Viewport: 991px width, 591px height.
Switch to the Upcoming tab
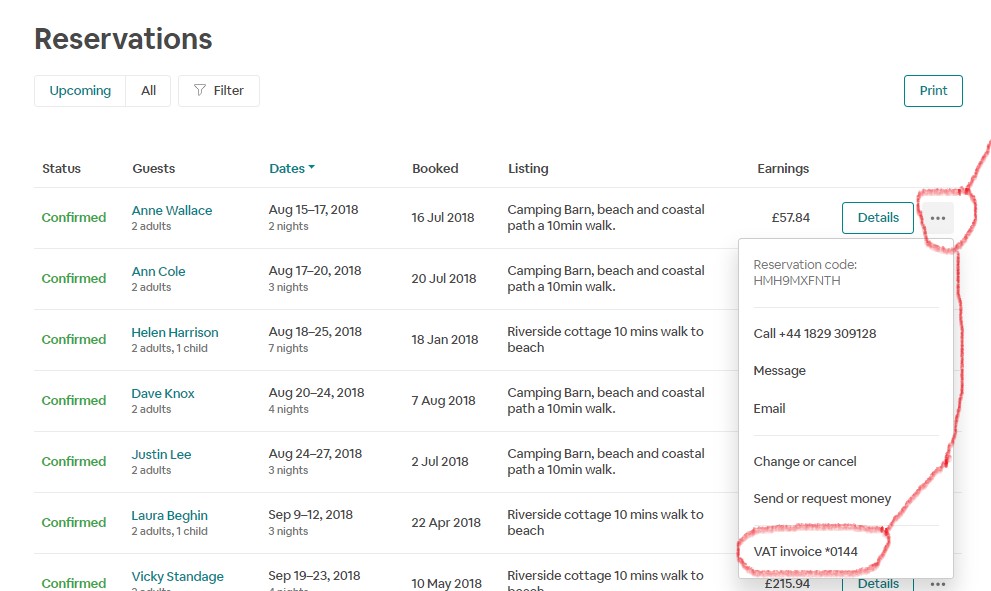(x=80, y=91)
